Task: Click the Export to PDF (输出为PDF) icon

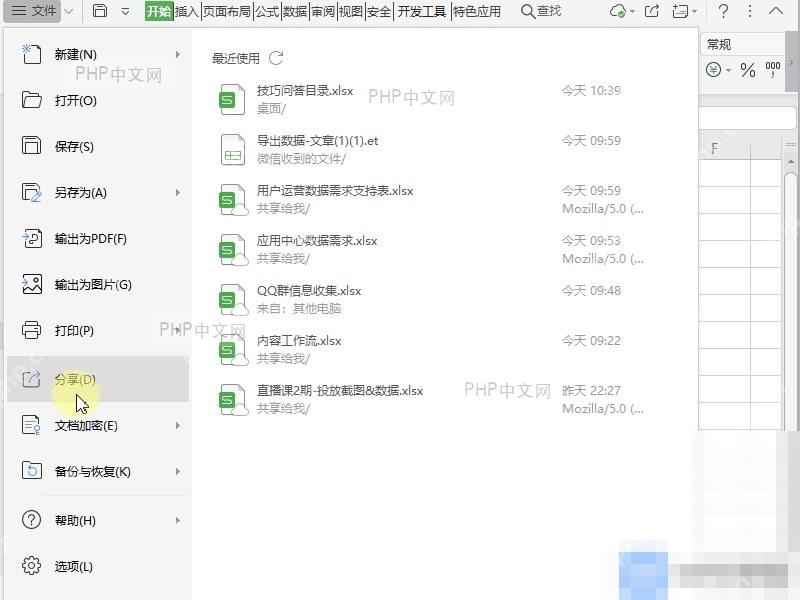Action: point(31,238)
